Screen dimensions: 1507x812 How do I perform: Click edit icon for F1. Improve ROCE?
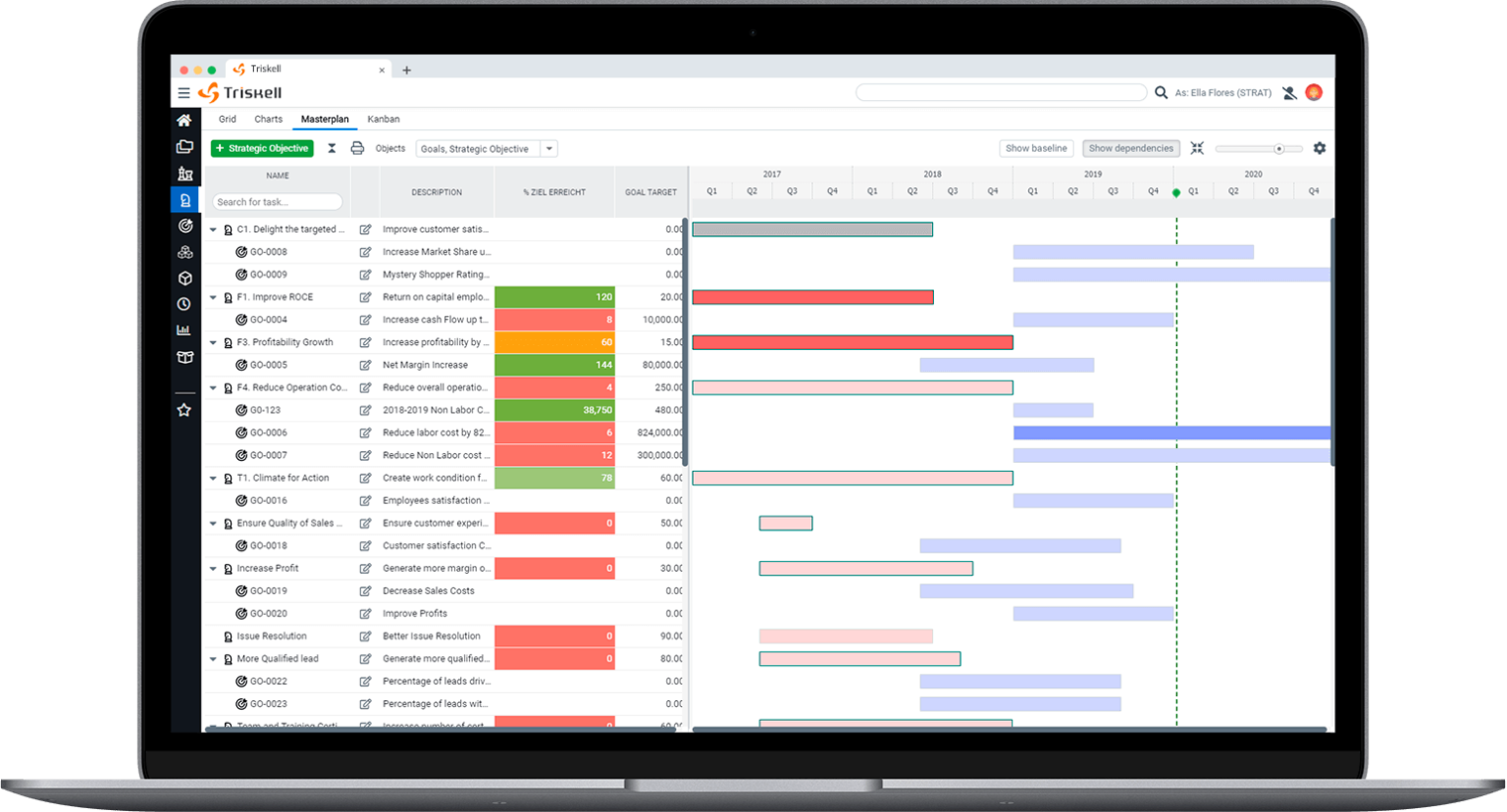point(365,297)
